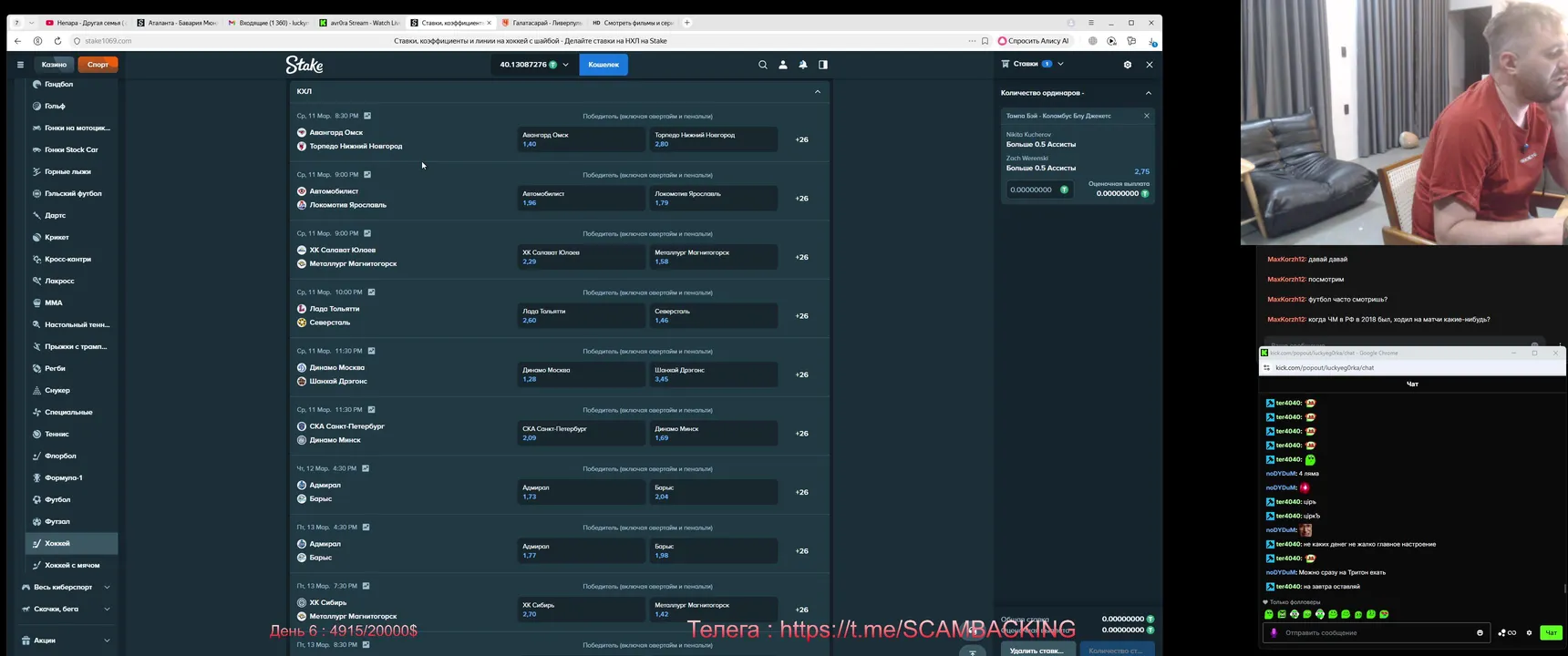Reload the browser page
The image size is (1568, 656).
coord(57,41)
